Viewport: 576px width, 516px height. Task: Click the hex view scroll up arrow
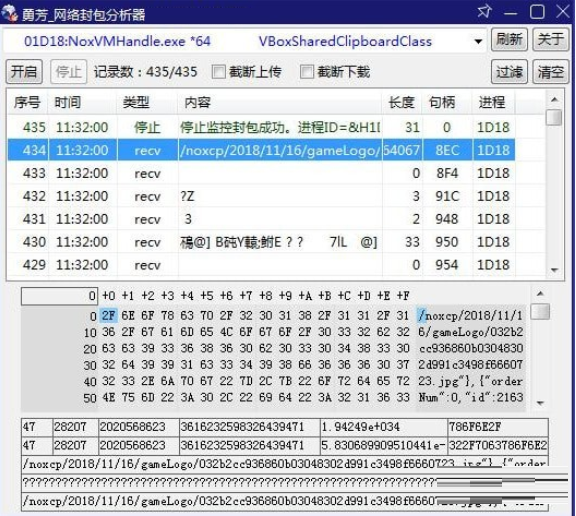tap(540, 293)
